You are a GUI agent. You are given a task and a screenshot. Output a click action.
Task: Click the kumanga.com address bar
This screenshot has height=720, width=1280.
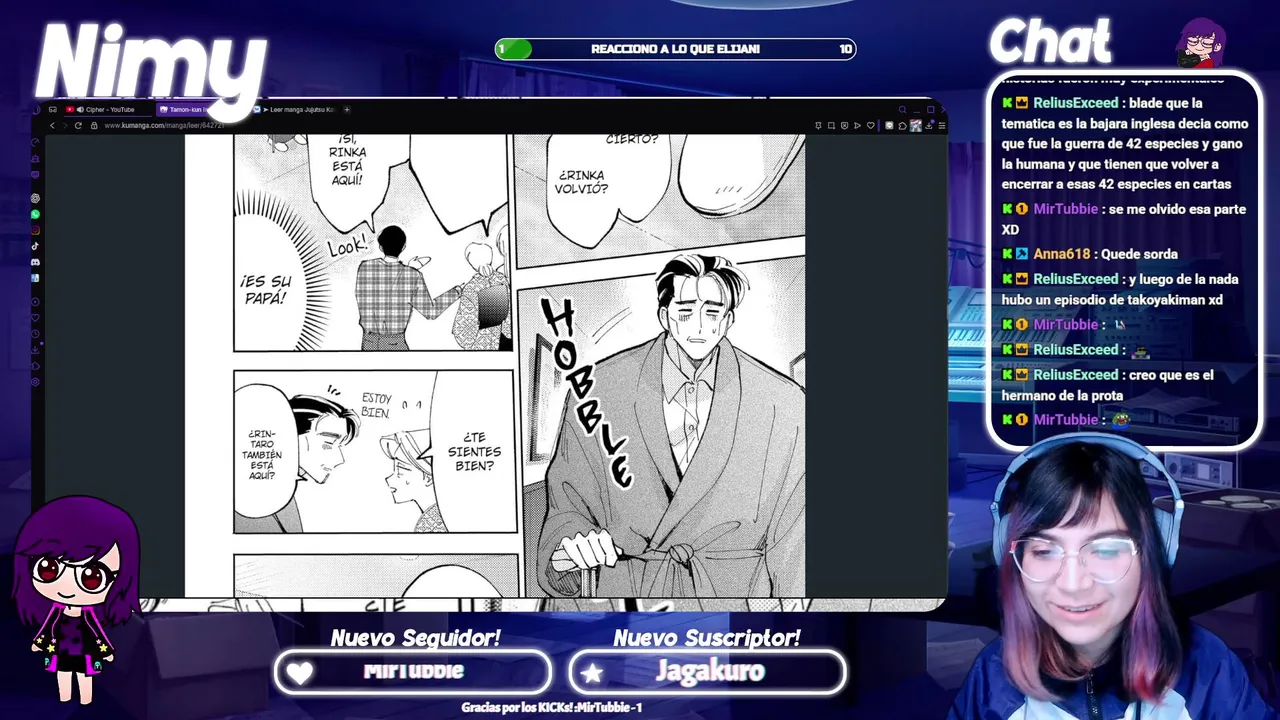click(165, 125)
